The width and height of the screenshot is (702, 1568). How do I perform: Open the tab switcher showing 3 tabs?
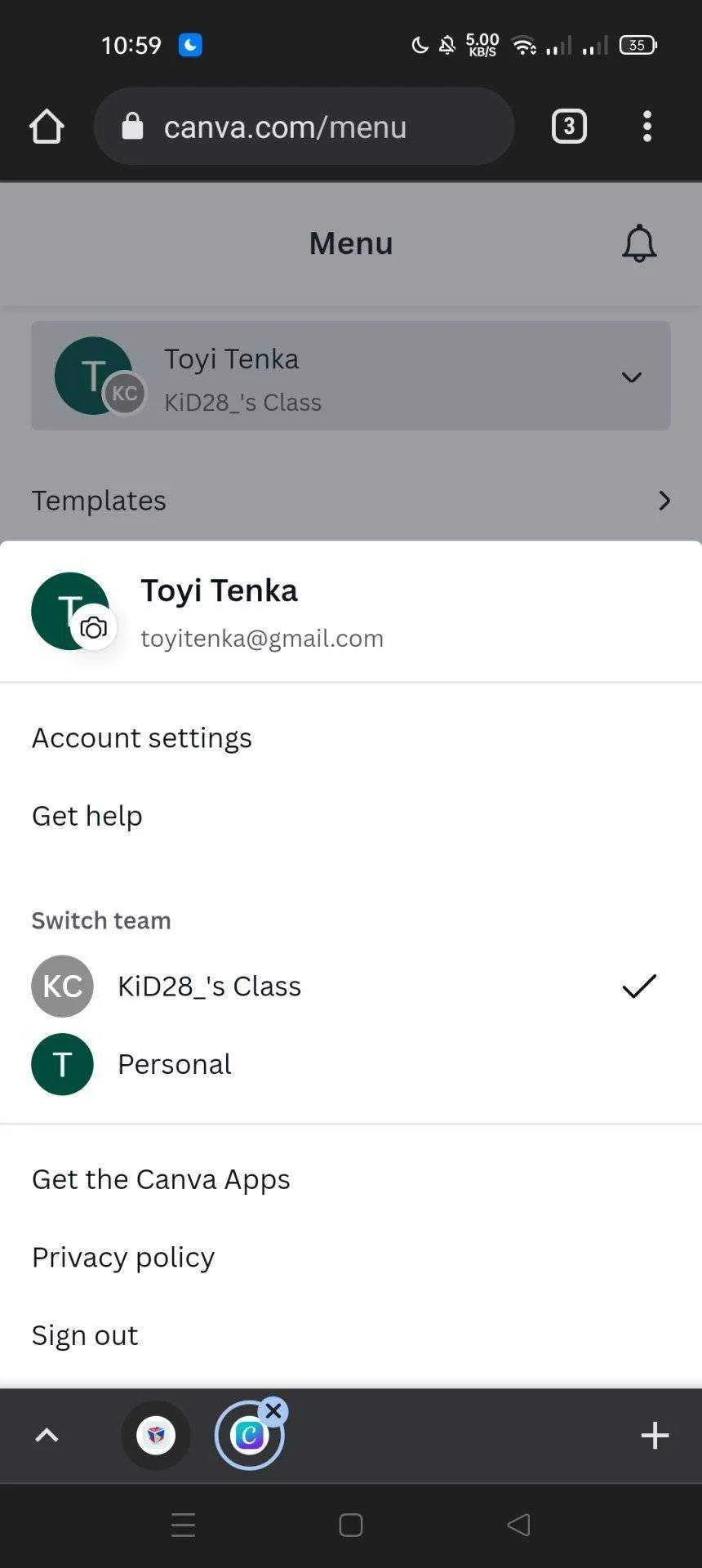[569, 127]
